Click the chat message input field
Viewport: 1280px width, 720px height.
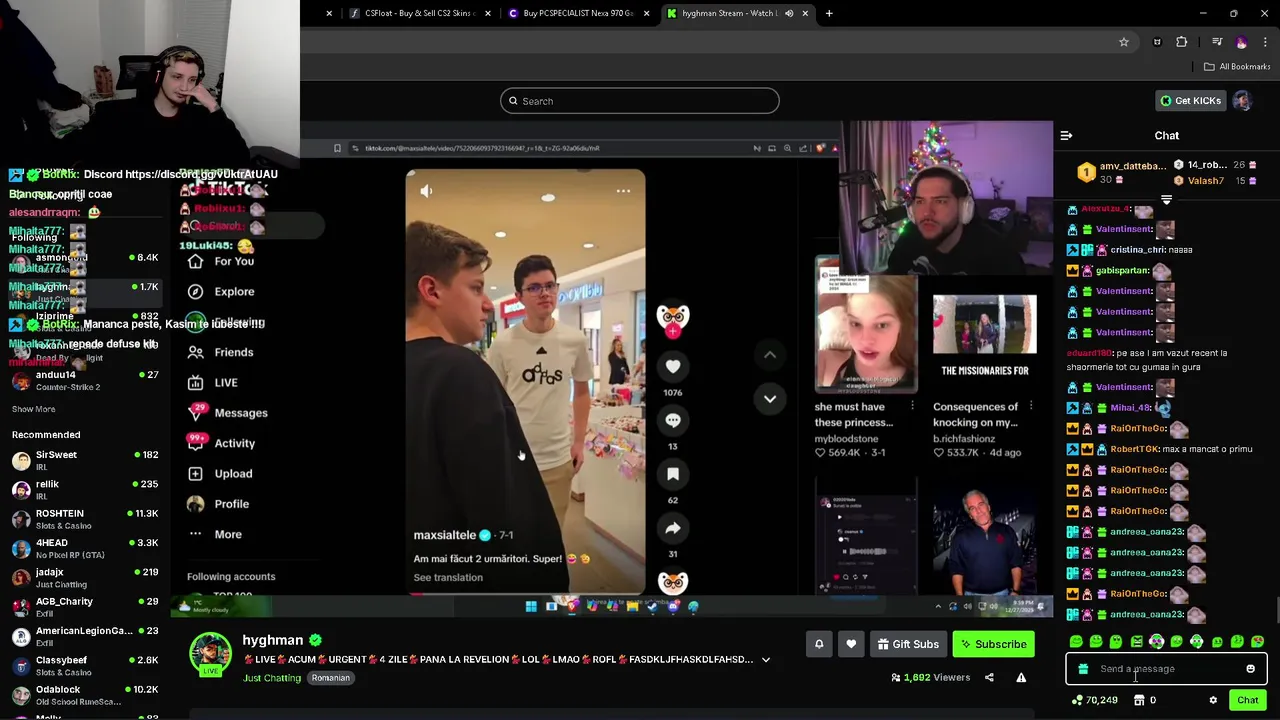1165,669
